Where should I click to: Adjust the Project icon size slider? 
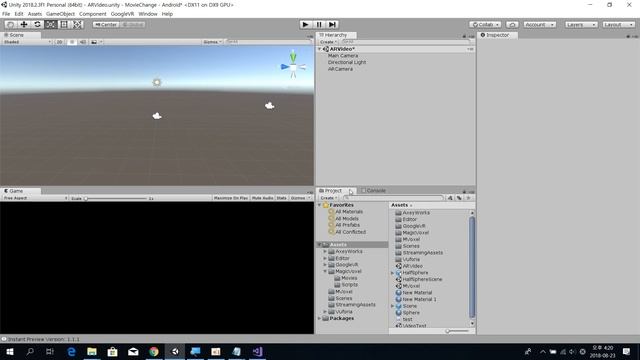point(458,331)
